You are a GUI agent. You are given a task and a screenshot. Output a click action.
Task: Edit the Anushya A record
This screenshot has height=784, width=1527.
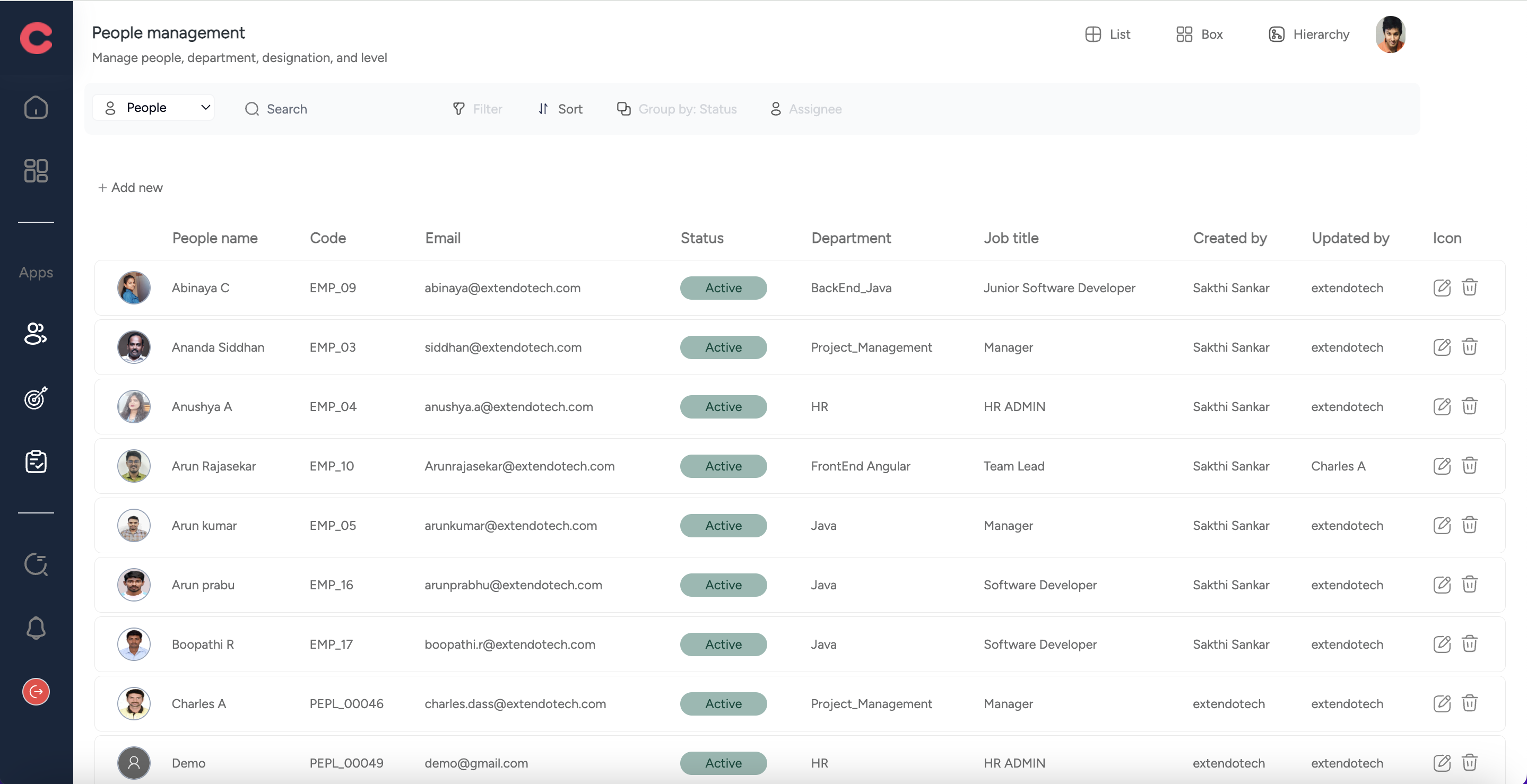tap(1442, 406)
